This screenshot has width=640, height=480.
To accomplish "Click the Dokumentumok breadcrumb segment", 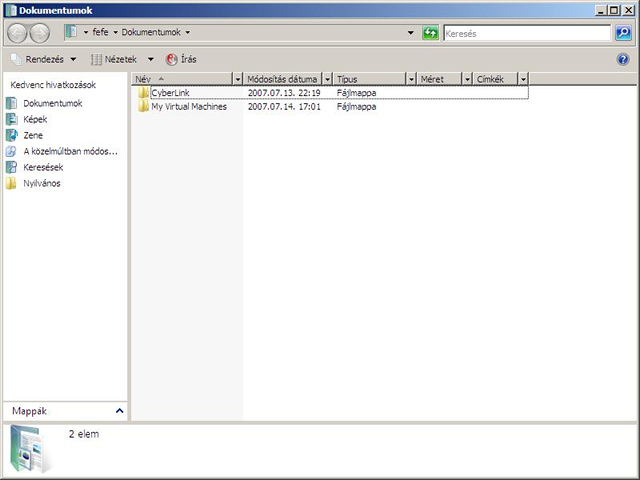I will 151,32.
